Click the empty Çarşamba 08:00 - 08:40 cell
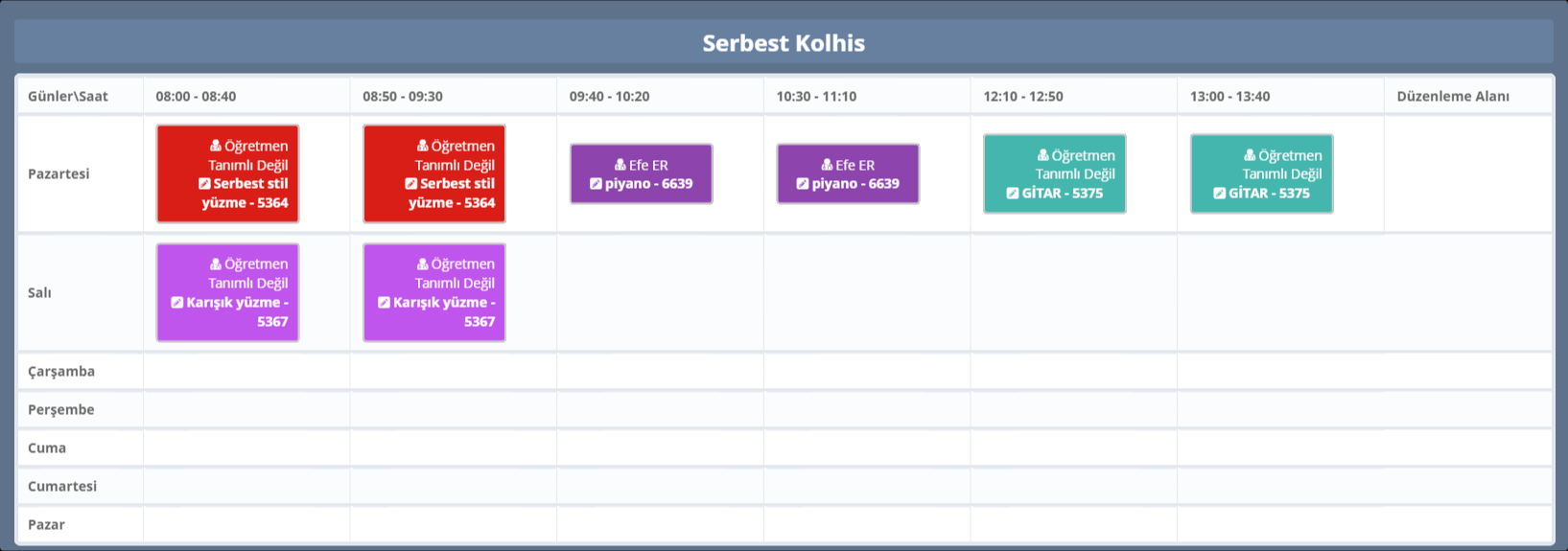The width and height of the screenshot is (1568, 551). [x=246, y=372]
